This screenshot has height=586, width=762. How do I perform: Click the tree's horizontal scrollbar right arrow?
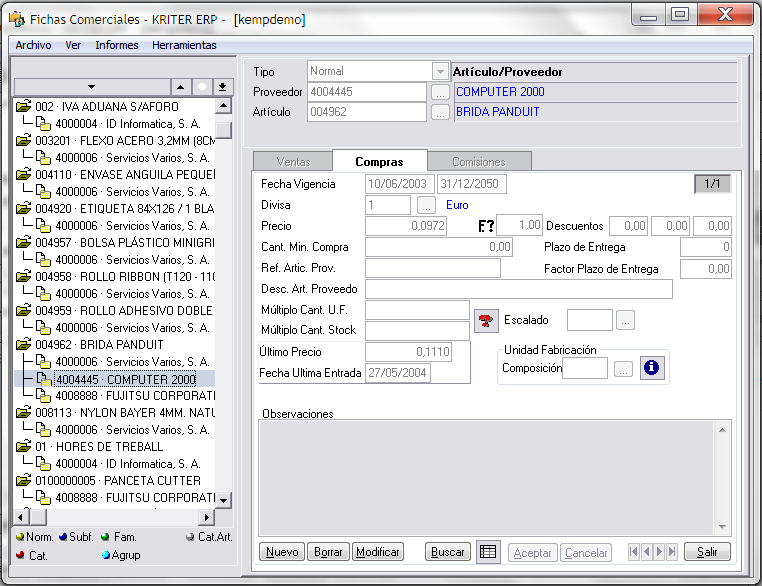click(x=208, y=517)
